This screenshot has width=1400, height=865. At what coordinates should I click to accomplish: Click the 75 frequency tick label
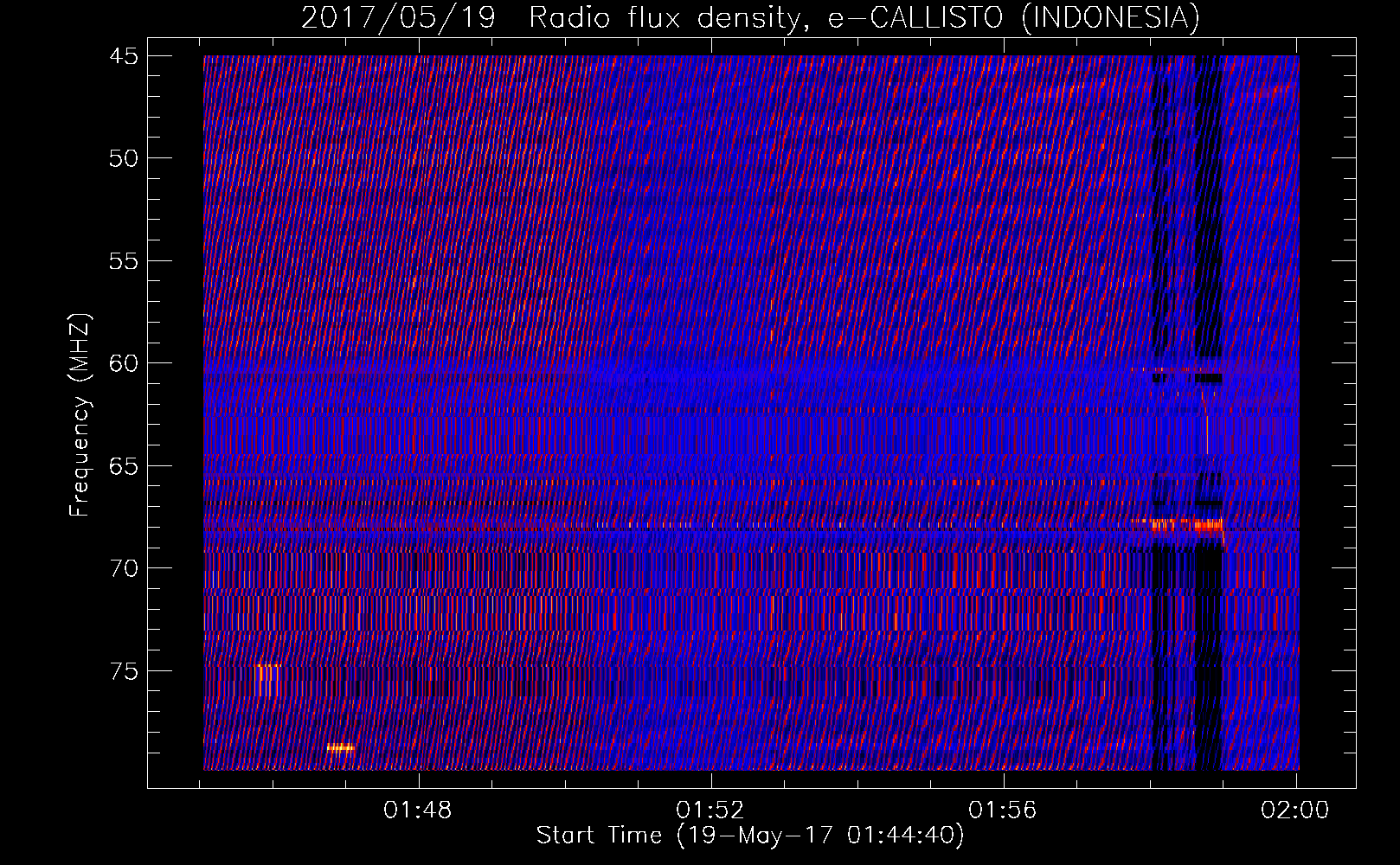click(124, 671)
